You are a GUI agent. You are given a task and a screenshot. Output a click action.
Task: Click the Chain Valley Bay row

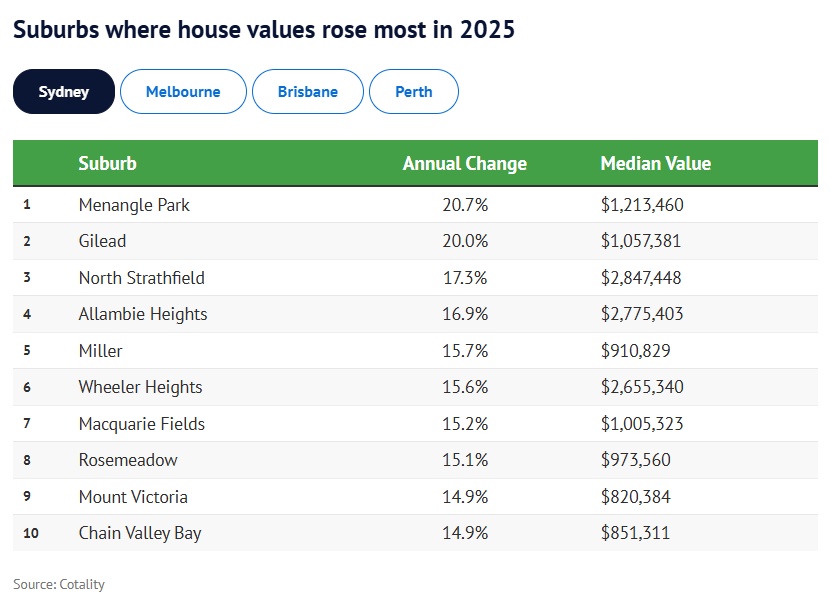click(x=140, y=533)
